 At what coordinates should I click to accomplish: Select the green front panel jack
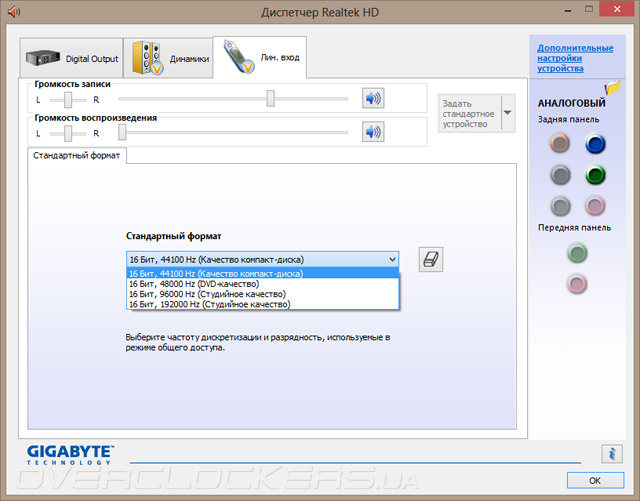pos(577,253)
